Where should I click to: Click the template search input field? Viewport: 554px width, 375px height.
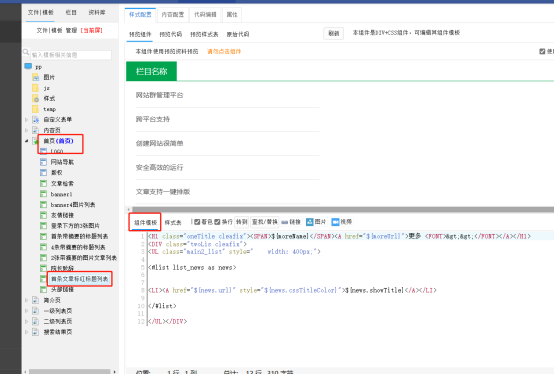tap(71, 55)
